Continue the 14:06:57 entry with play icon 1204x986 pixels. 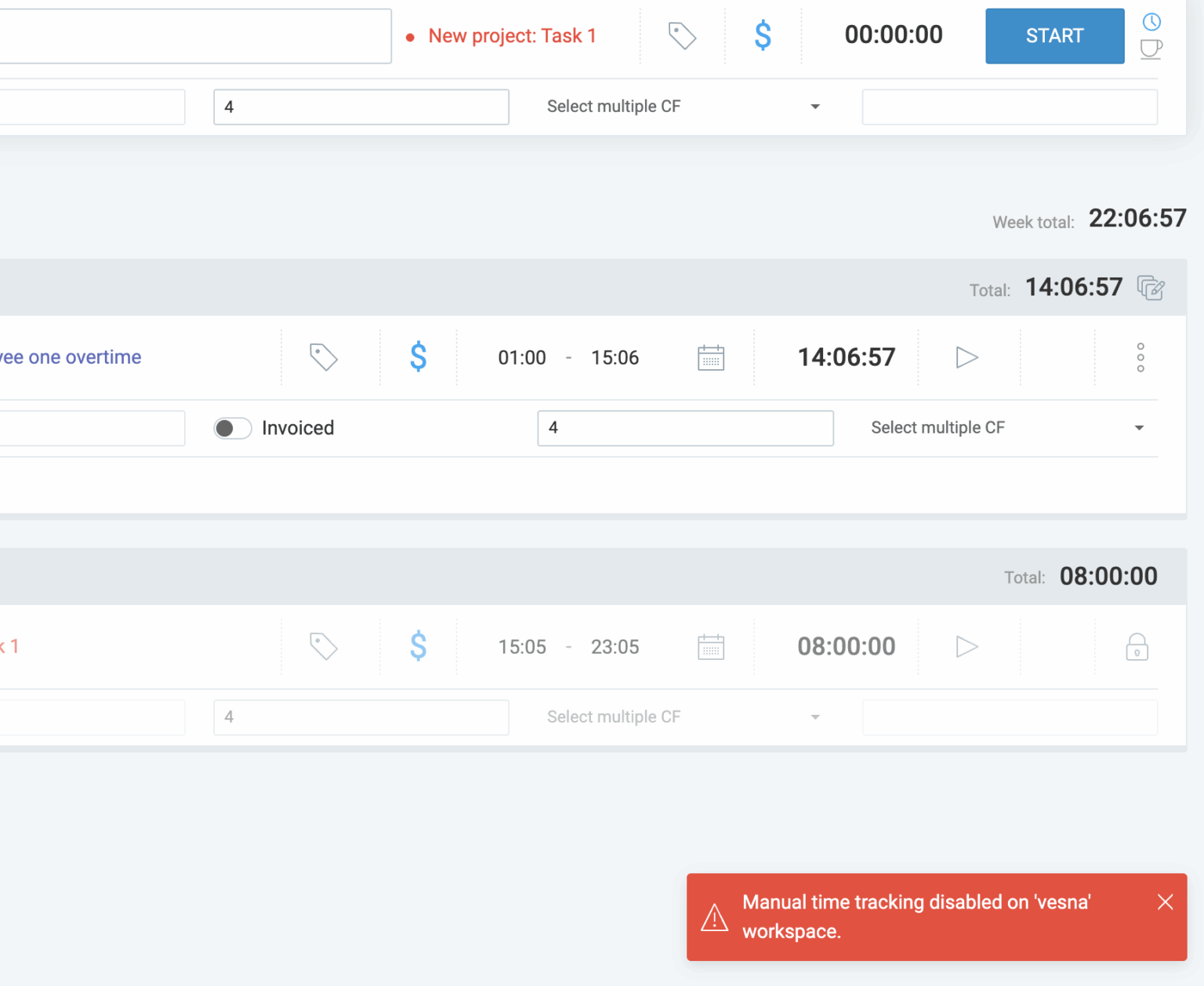coord(967,357)
